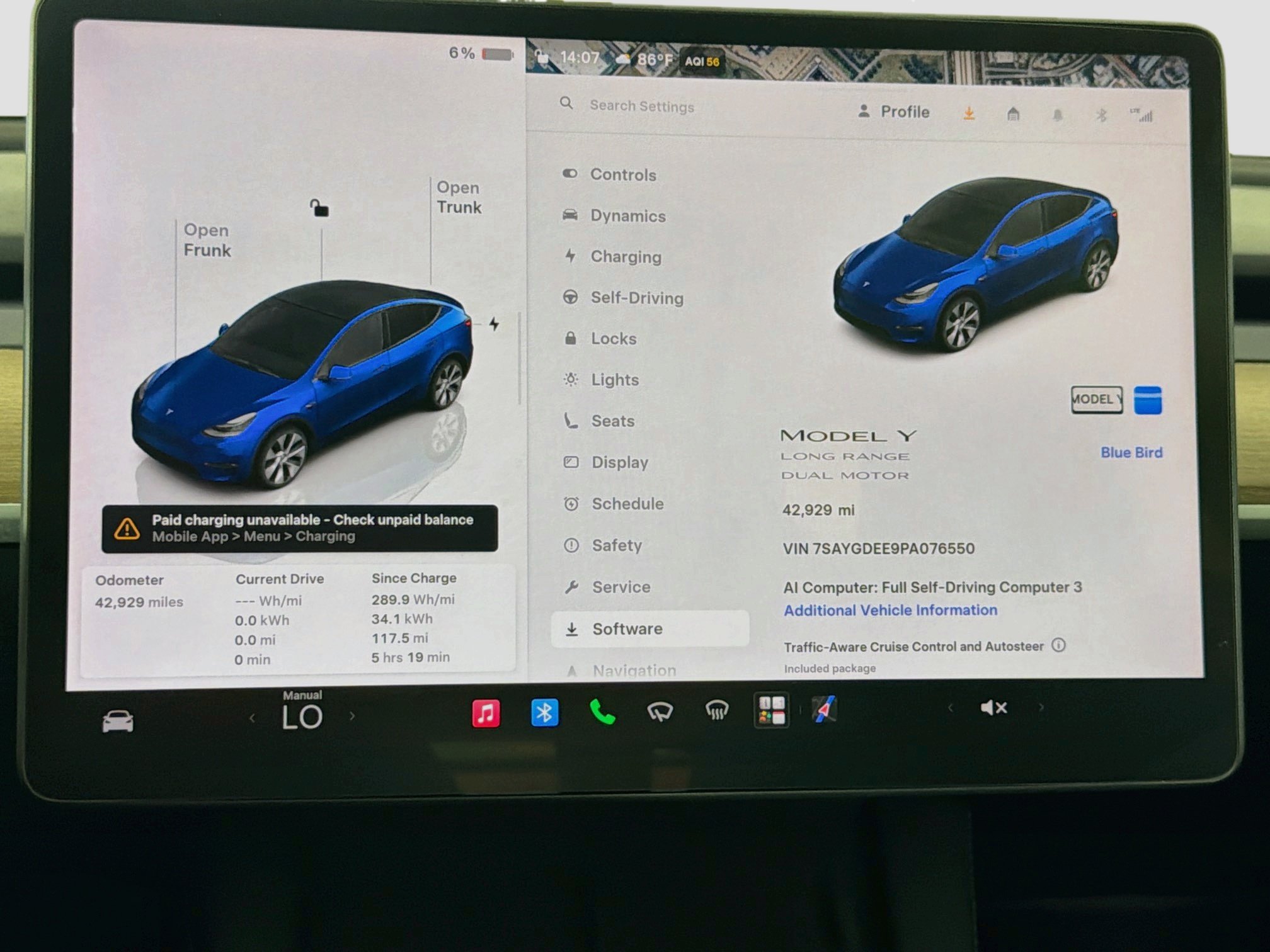Open the Lights menu
The width and height of the screenshot is (1270, 952).
coord(601,379)
